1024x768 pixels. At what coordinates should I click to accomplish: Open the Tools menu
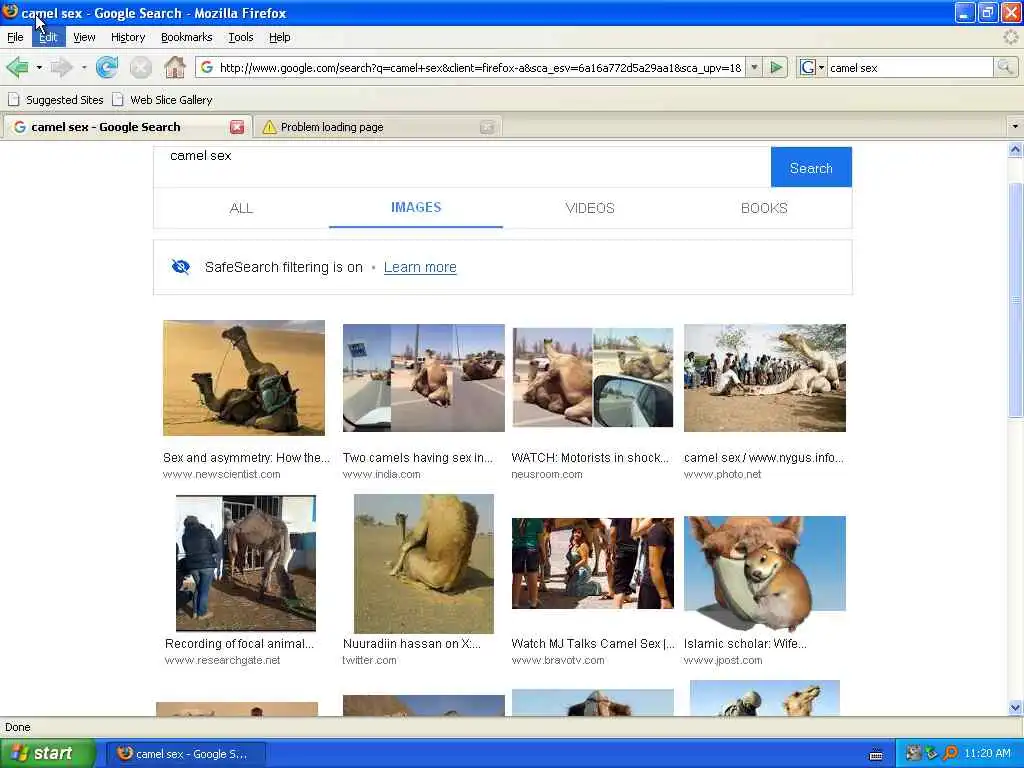coord(241,37)
